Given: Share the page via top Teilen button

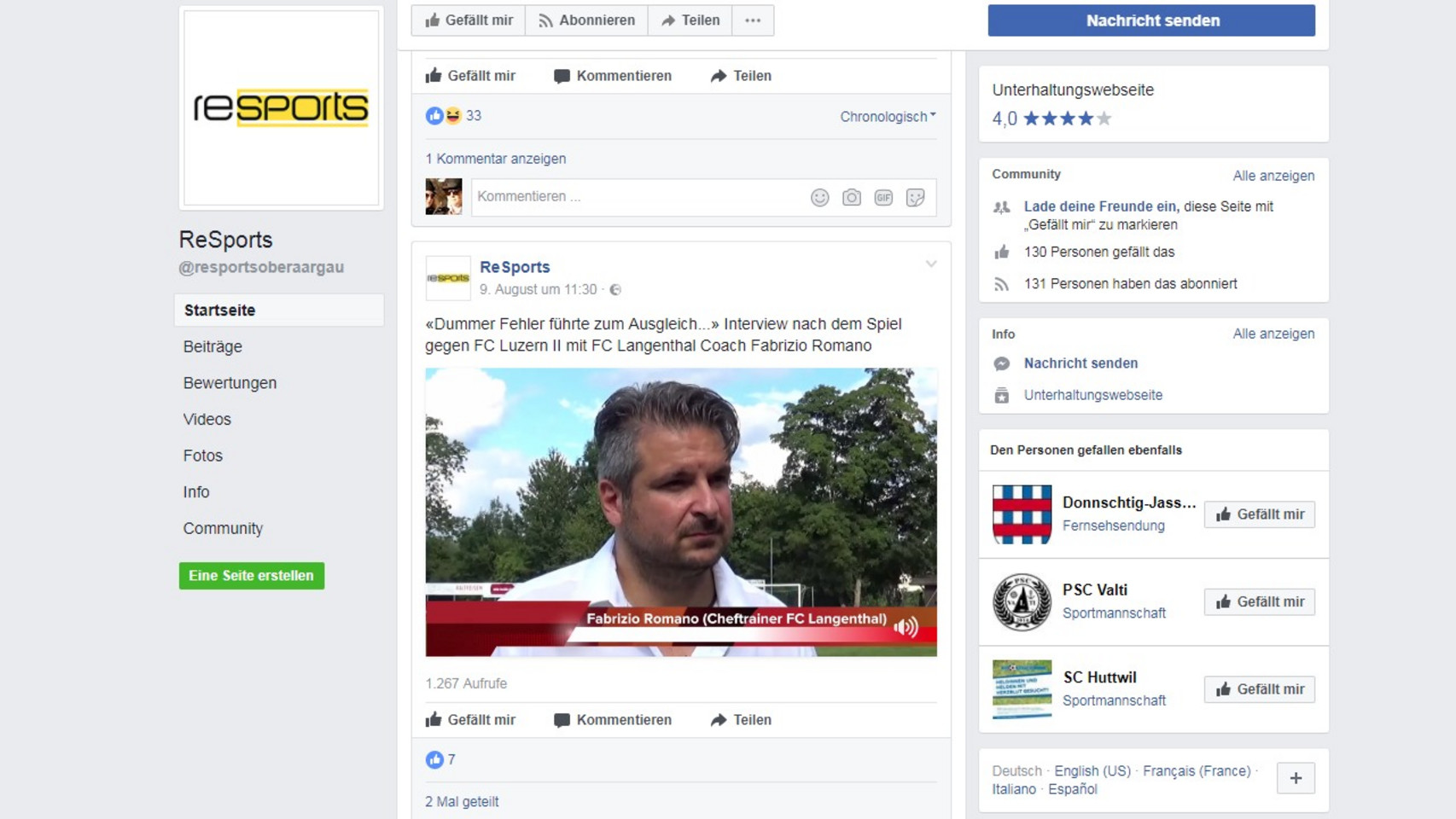Looking at the screenshot, I should click(690, 20).
